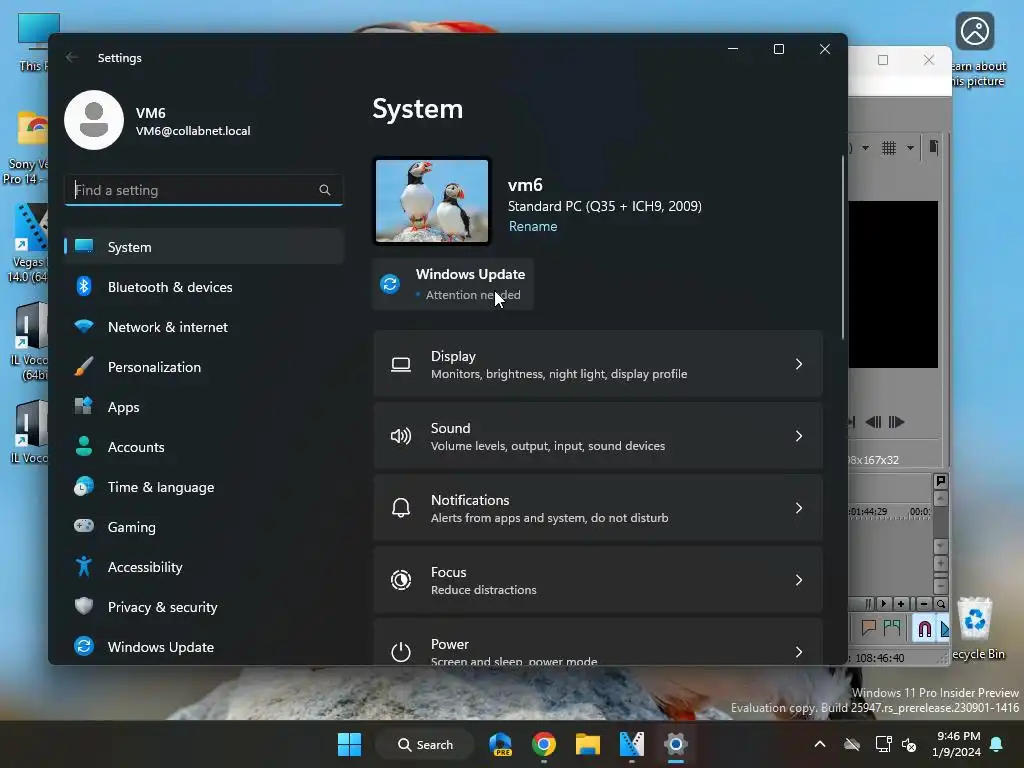Click the taskbar Search box

tap(424, 744)
